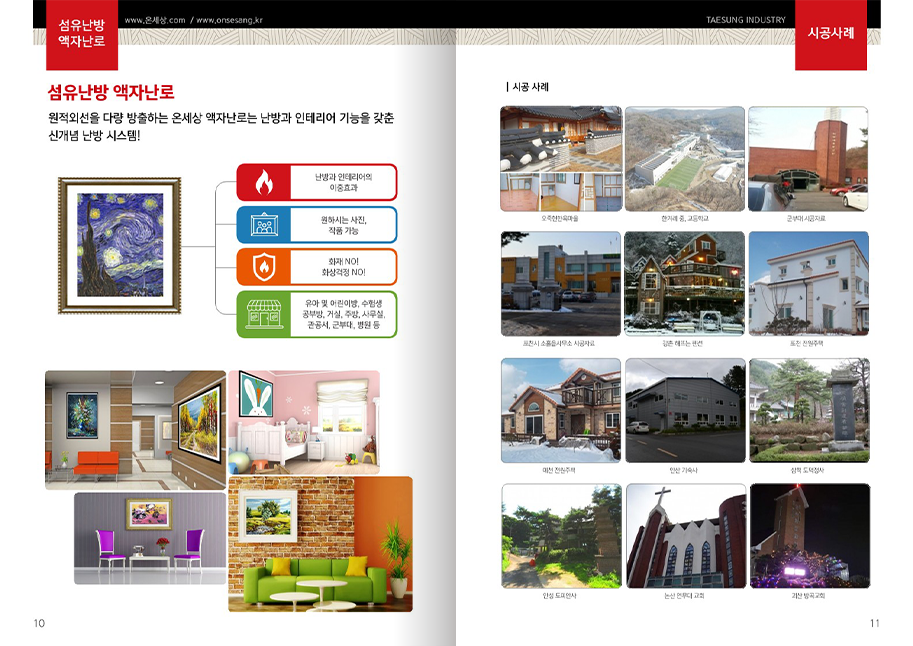Open the 김촌 해피는 펜션 photo
The width and height of the screenshot is (913, 646).
pyautogui.click(x=684, y=284)
